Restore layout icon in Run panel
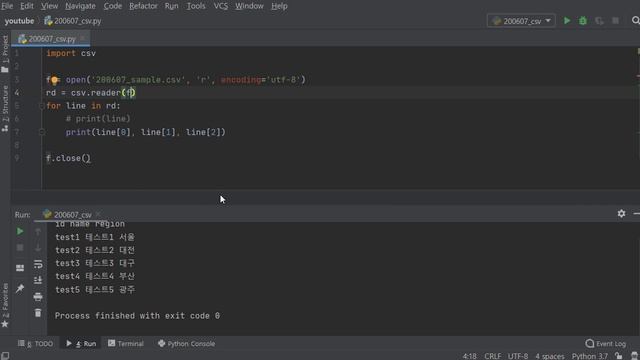 click(20, 268)
